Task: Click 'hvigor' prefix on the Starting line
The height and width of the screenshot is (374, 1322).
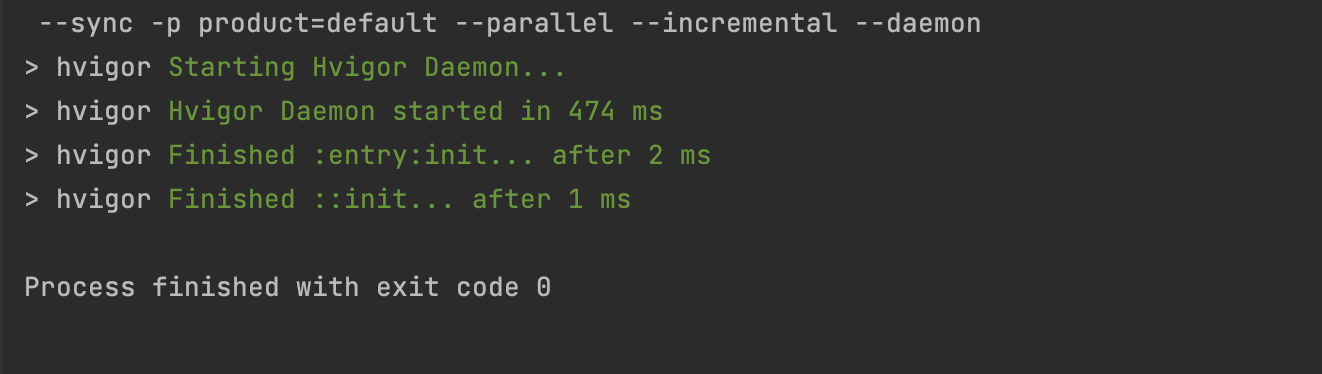Action: 103,68
